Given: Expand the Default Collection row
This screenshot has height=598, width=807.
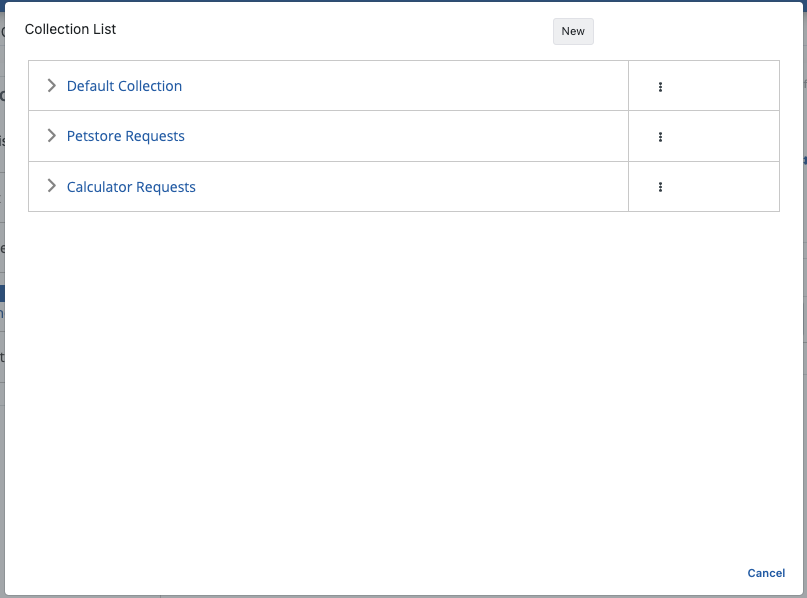Looking at the screenshot, I should click(x=52, y=86).
